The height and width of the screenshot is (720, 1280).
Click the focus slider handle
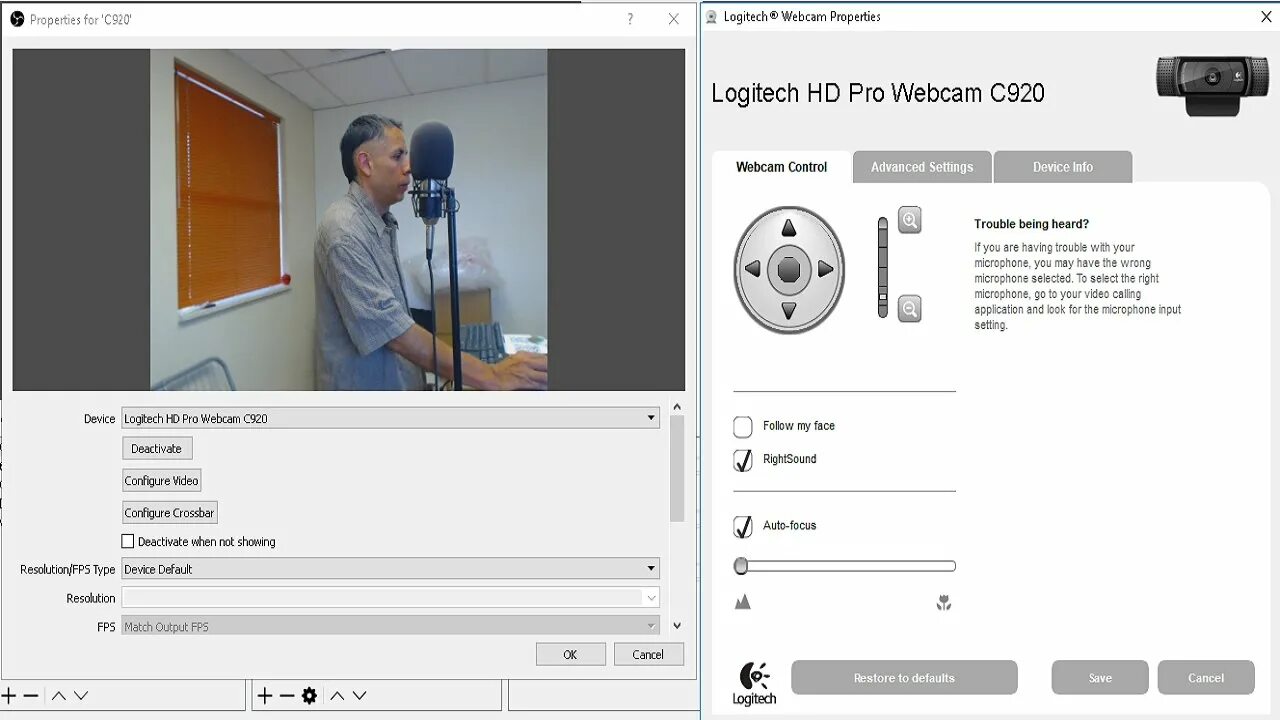[x=741, y=566]
